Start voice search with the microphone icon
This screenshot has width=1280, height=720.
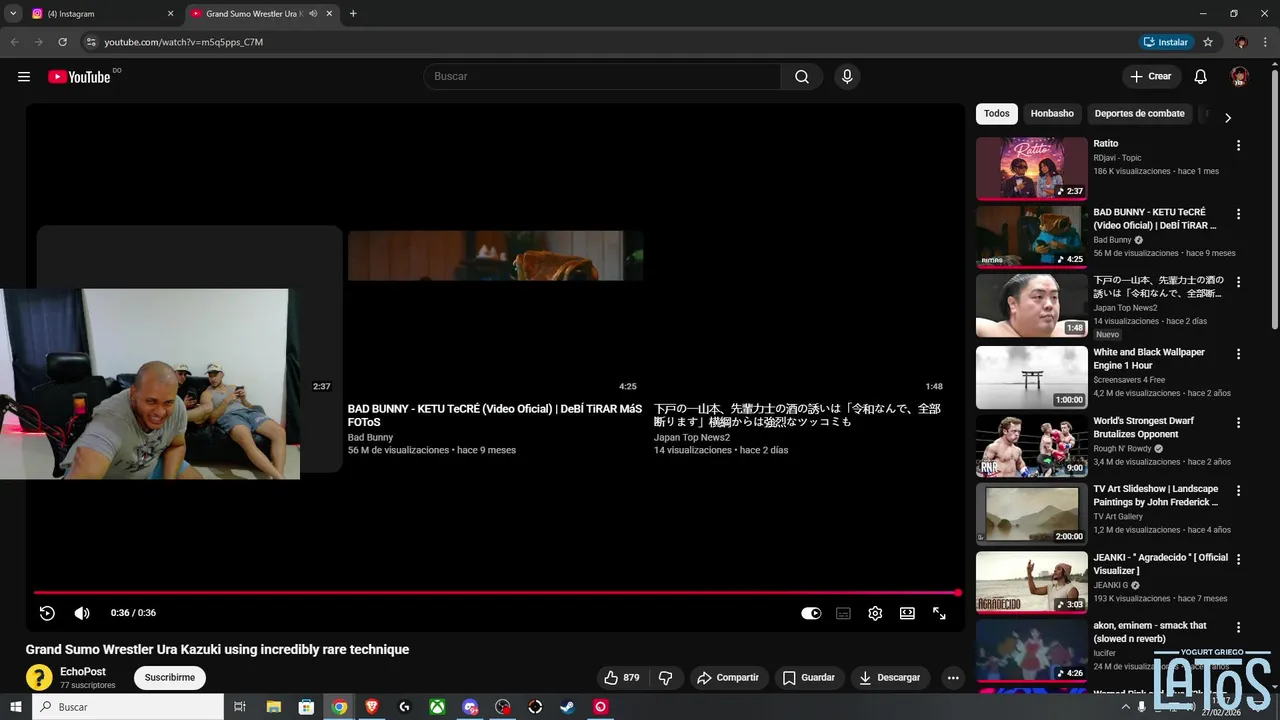click(x=847, y=77)
